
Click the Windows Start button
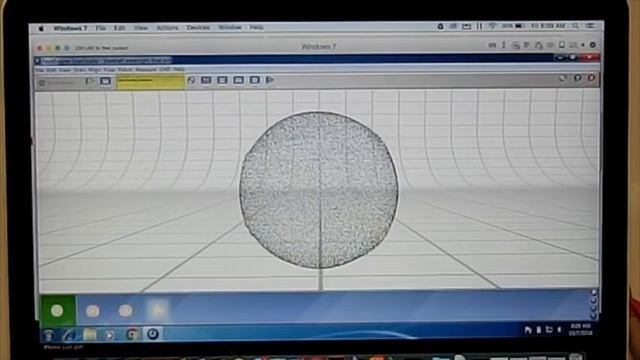point(49,335)
